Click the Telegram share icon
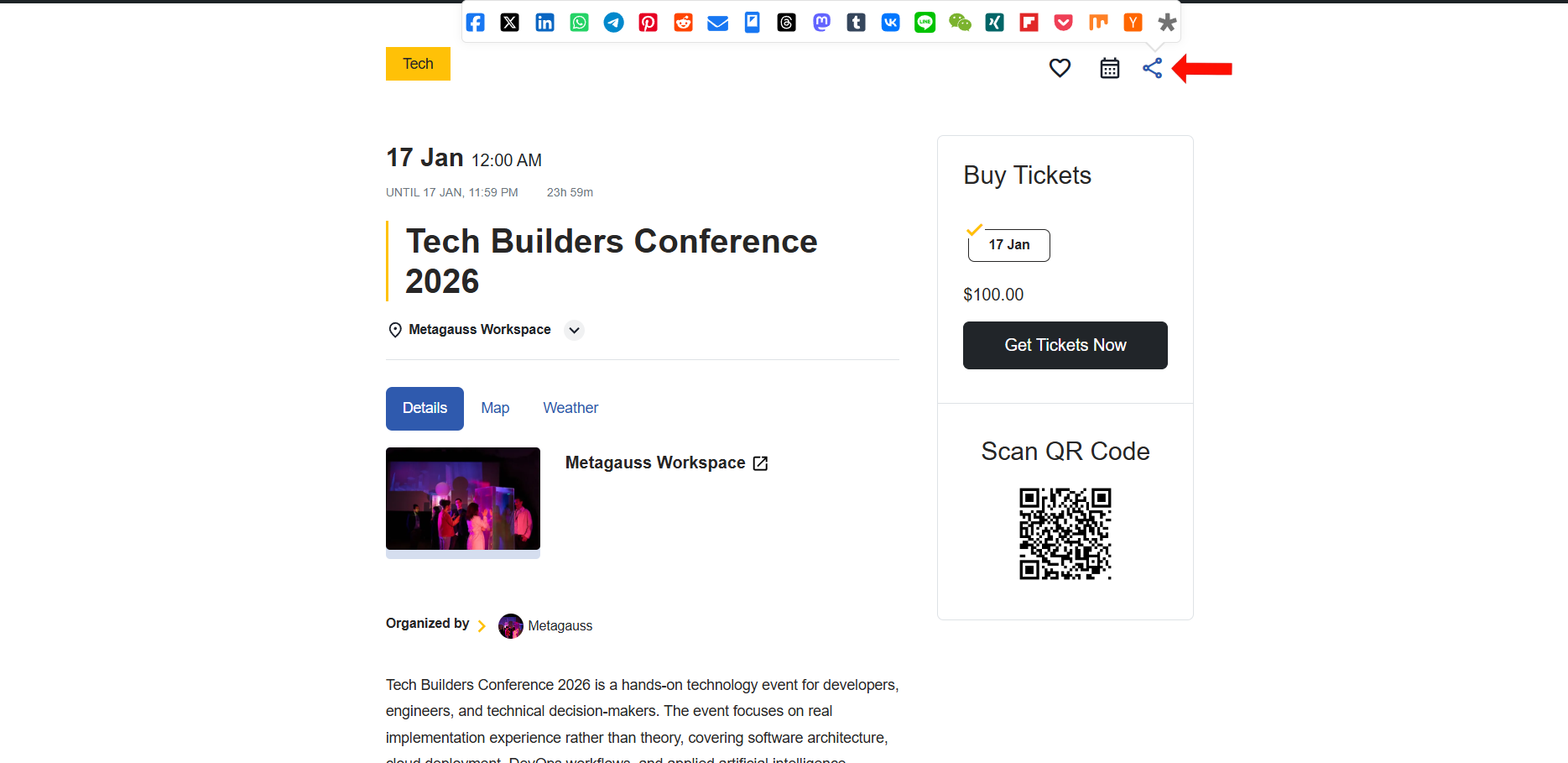Image resolution: width=1568 pixels, height=763 pixels. [614, 23]
